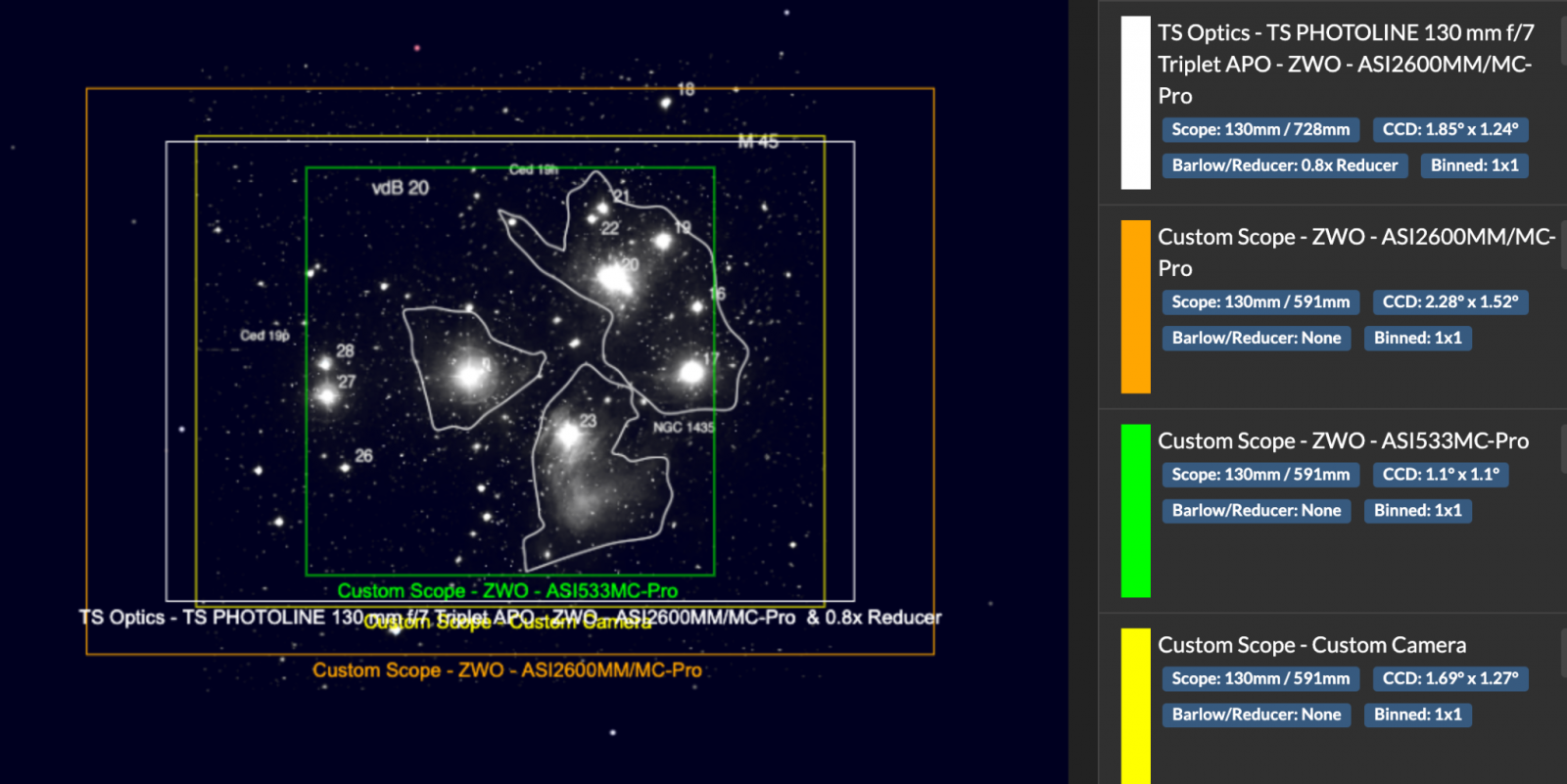
Task: Click the "Barlow/Reducer: 0.8x Reducer" badge
Action: click(1284, 165)
